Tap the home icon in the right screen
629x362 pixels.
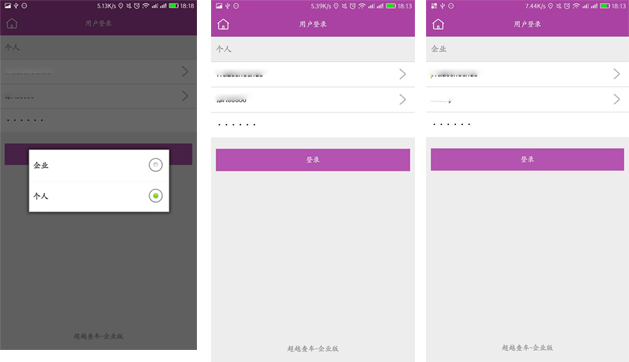coord(438,24)
